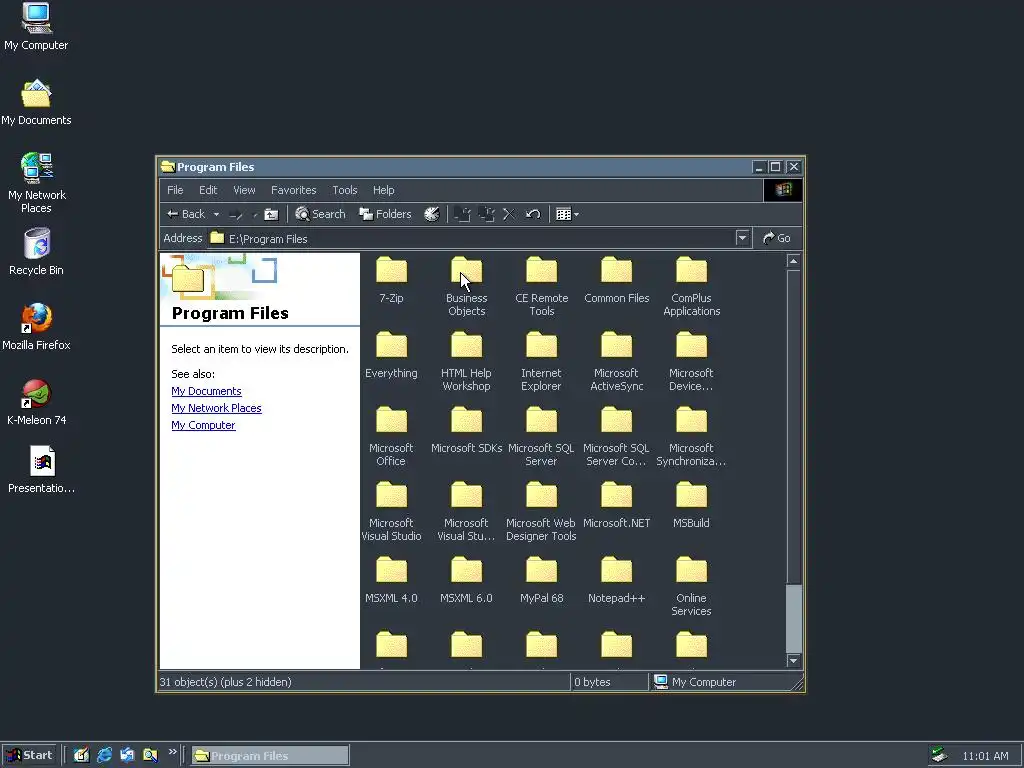Select the Microsoft Office folder
The image size is (1024, 768).
(x=391, y=436)
